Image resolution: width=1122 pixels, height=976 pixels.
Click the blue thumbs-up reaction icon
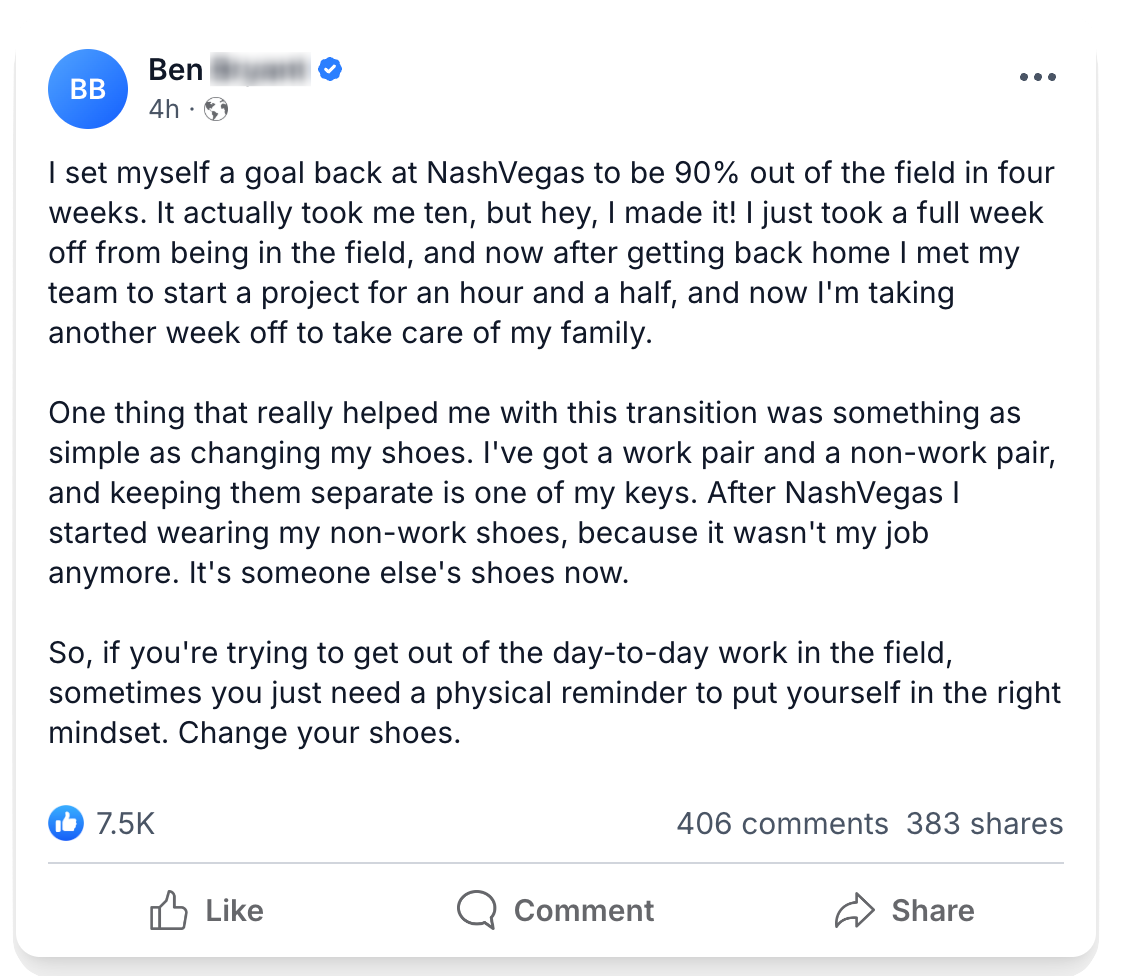pos(66,823)
